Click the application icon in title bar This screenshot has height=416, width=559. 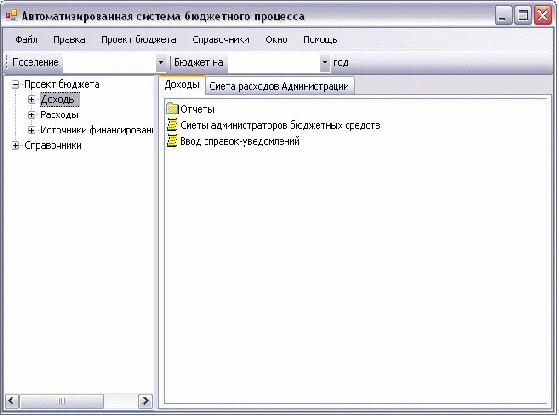11,15
